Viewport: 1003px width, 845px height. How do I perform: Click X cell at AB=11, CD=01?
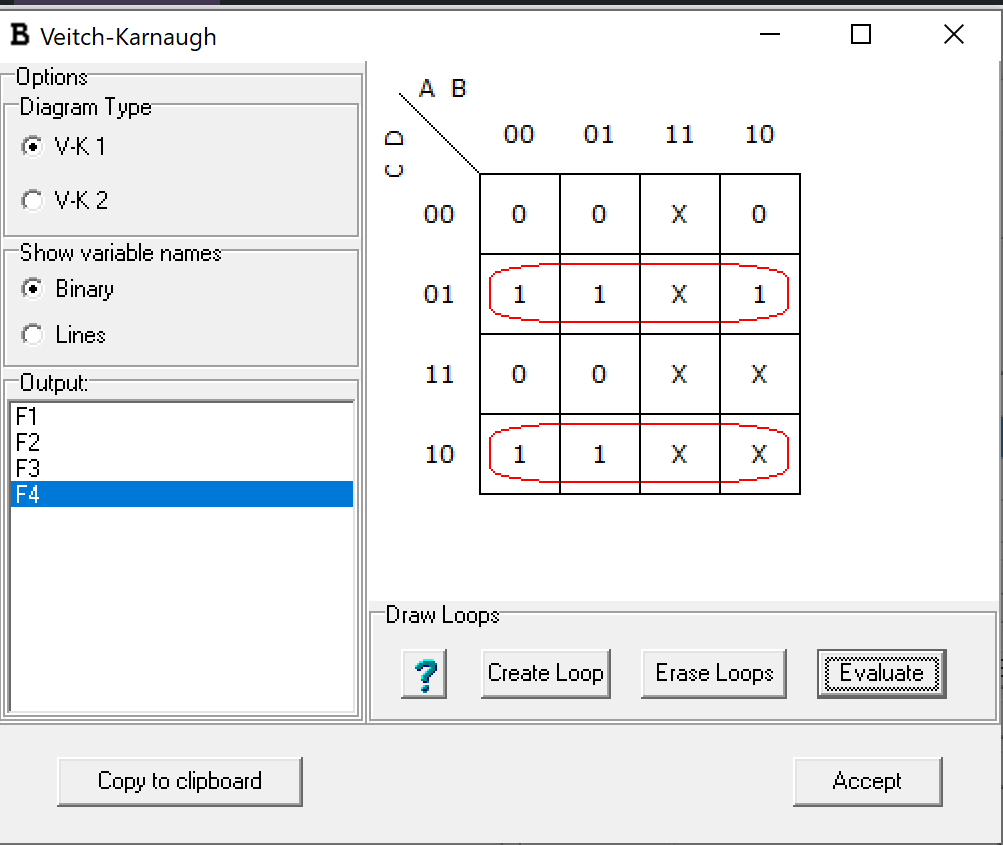click(679, 294)
